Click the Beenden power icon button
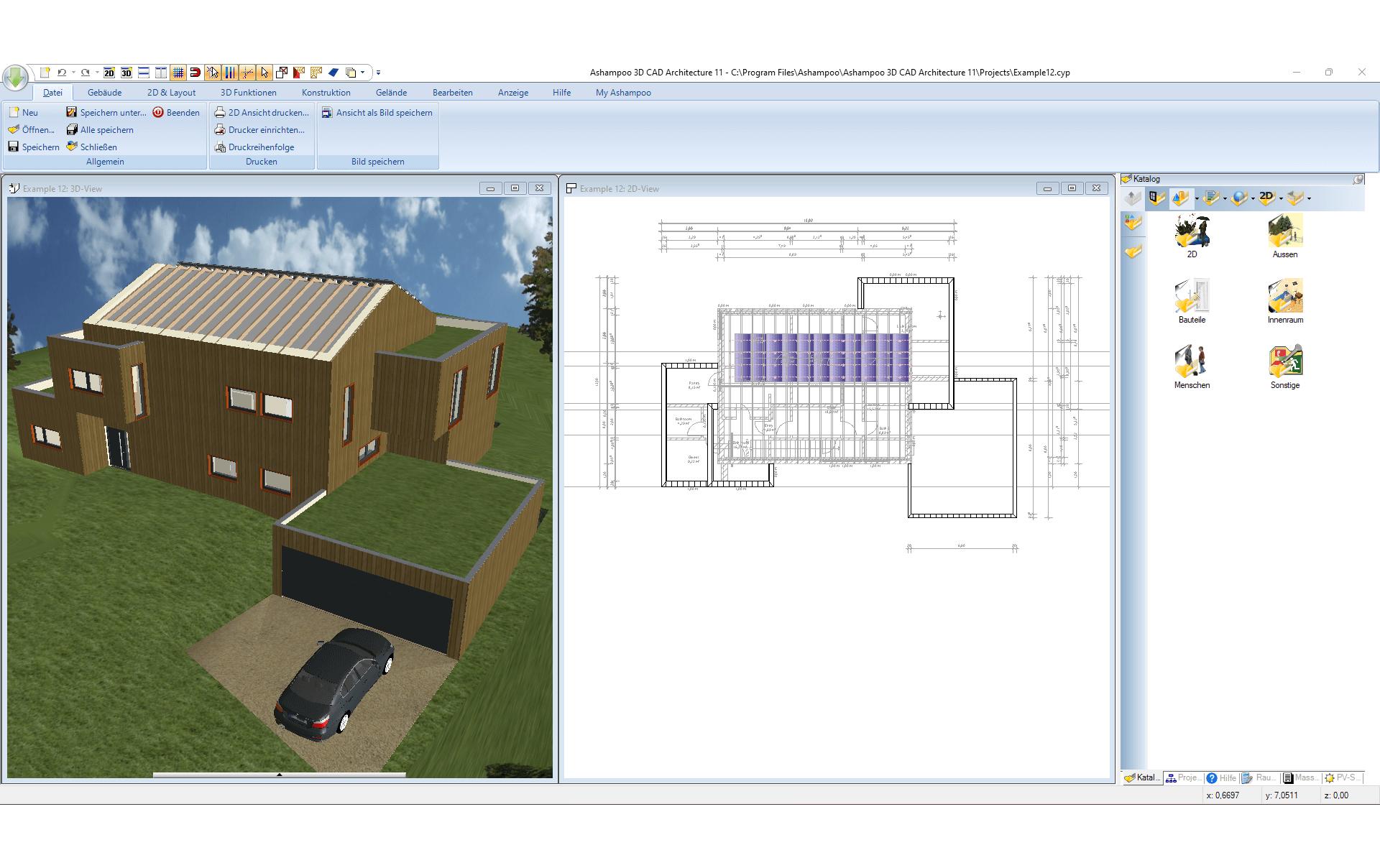This screenshot has width=1380, height=868. coord(176,113)
